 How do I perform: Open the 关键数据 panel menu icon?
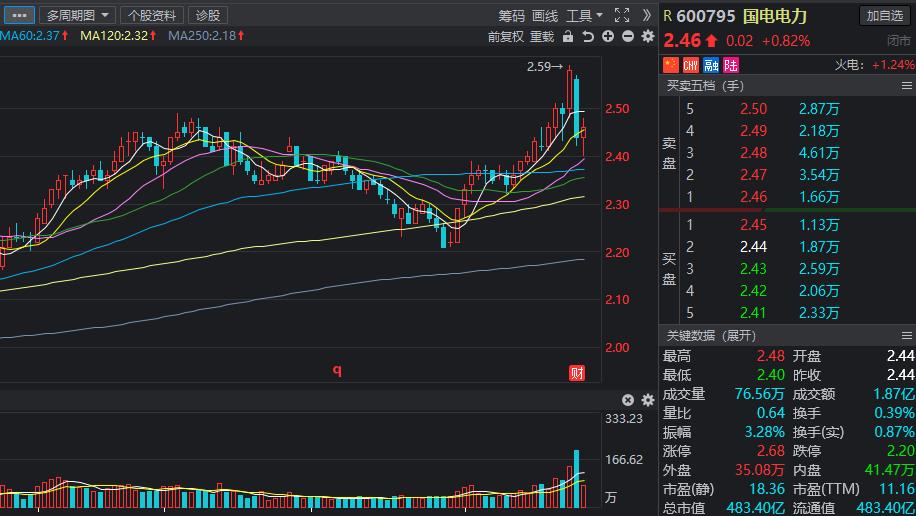pos(907,335)
